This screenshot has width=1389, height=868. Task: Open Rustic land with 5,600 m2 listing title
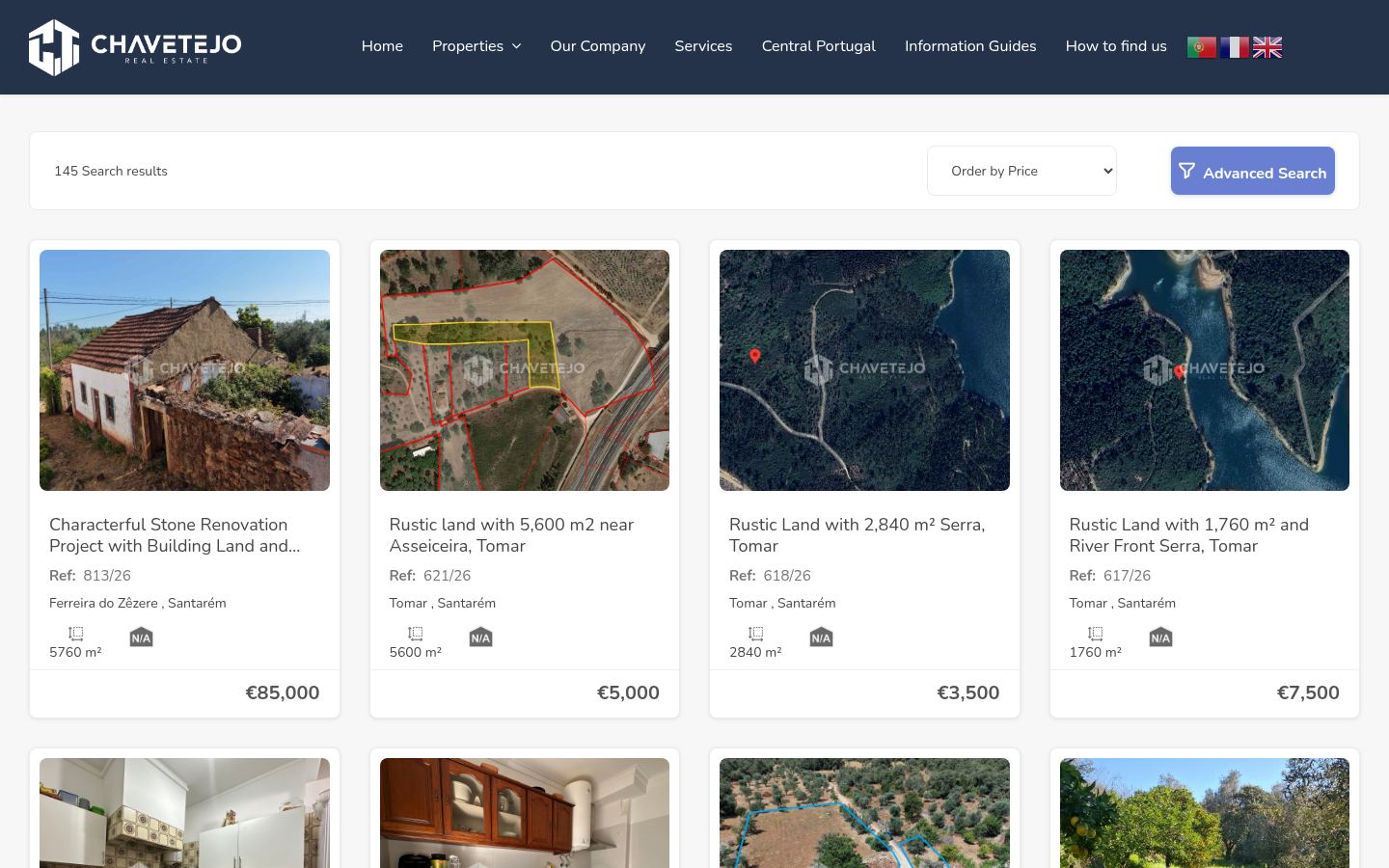coord(511,535)
